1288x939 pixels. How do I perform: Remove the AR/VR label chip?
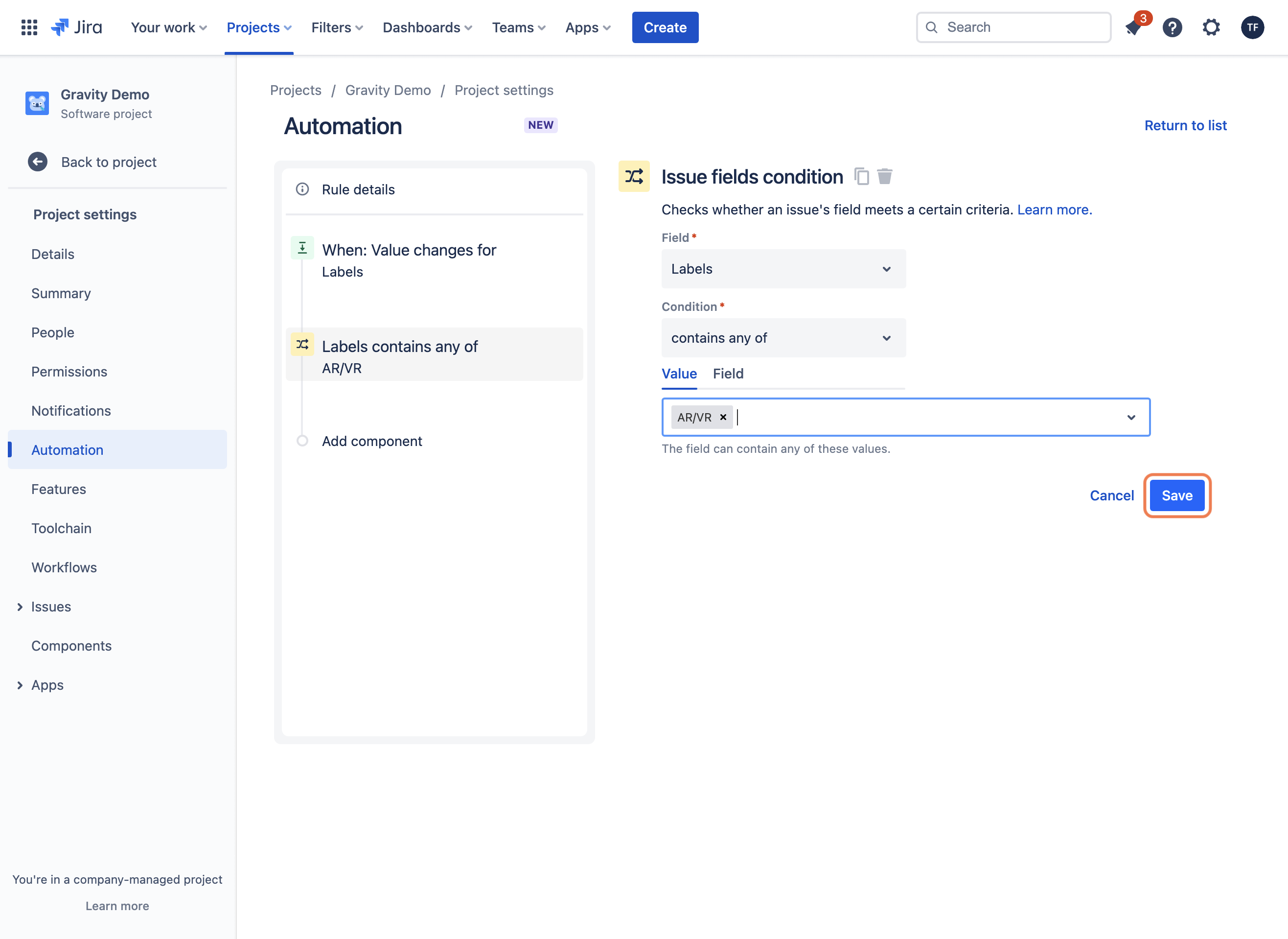click(723, 417)
